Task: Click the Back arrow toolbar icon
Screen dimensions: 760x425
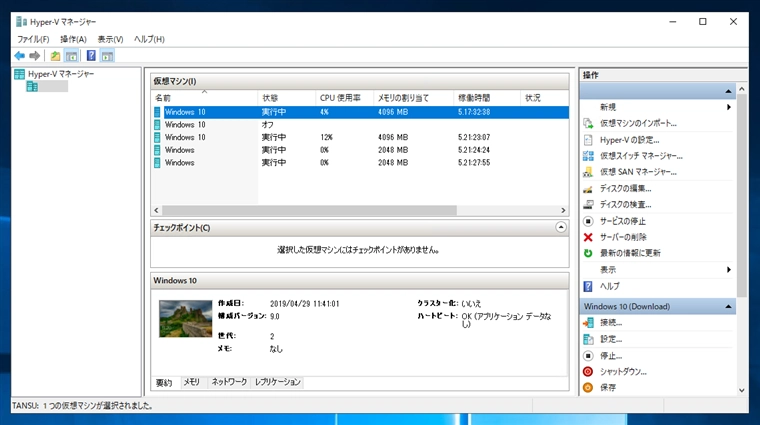Action: [x=19, y=56]
